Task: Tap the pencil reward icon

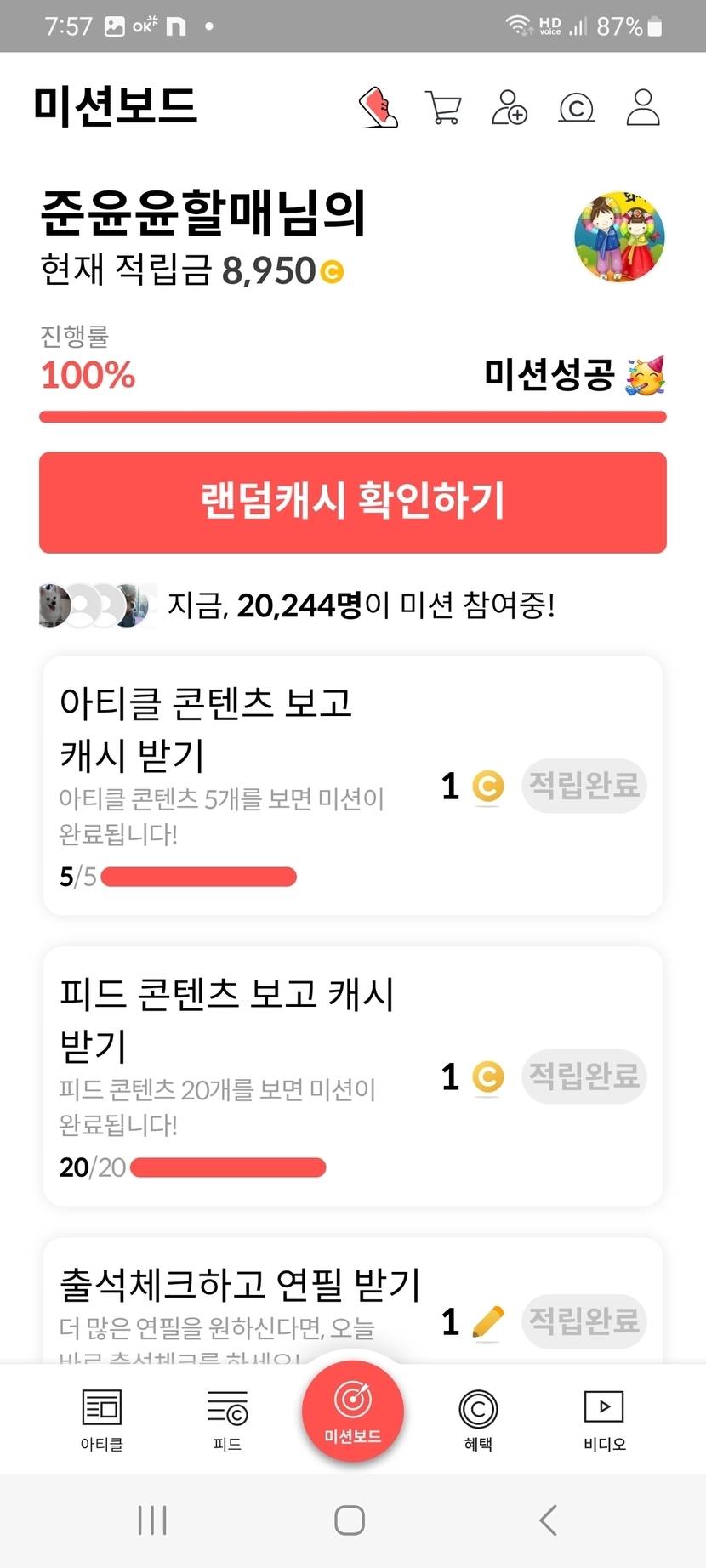Action: (487, 1321)
